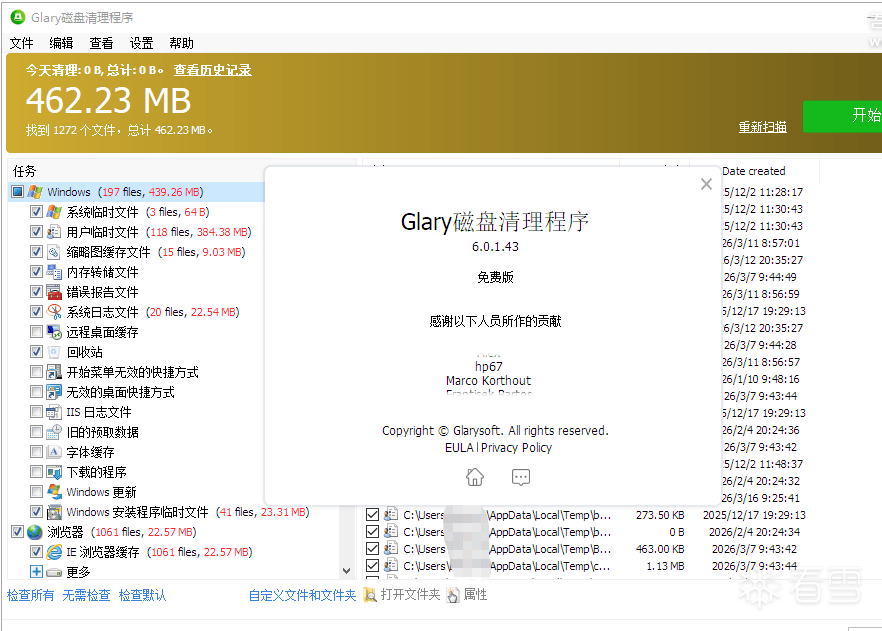Select the file row created 2026/2/4 20:24:34
This screenshot has height=631, width=882.
pyautogui.click(x=588, y=532)
